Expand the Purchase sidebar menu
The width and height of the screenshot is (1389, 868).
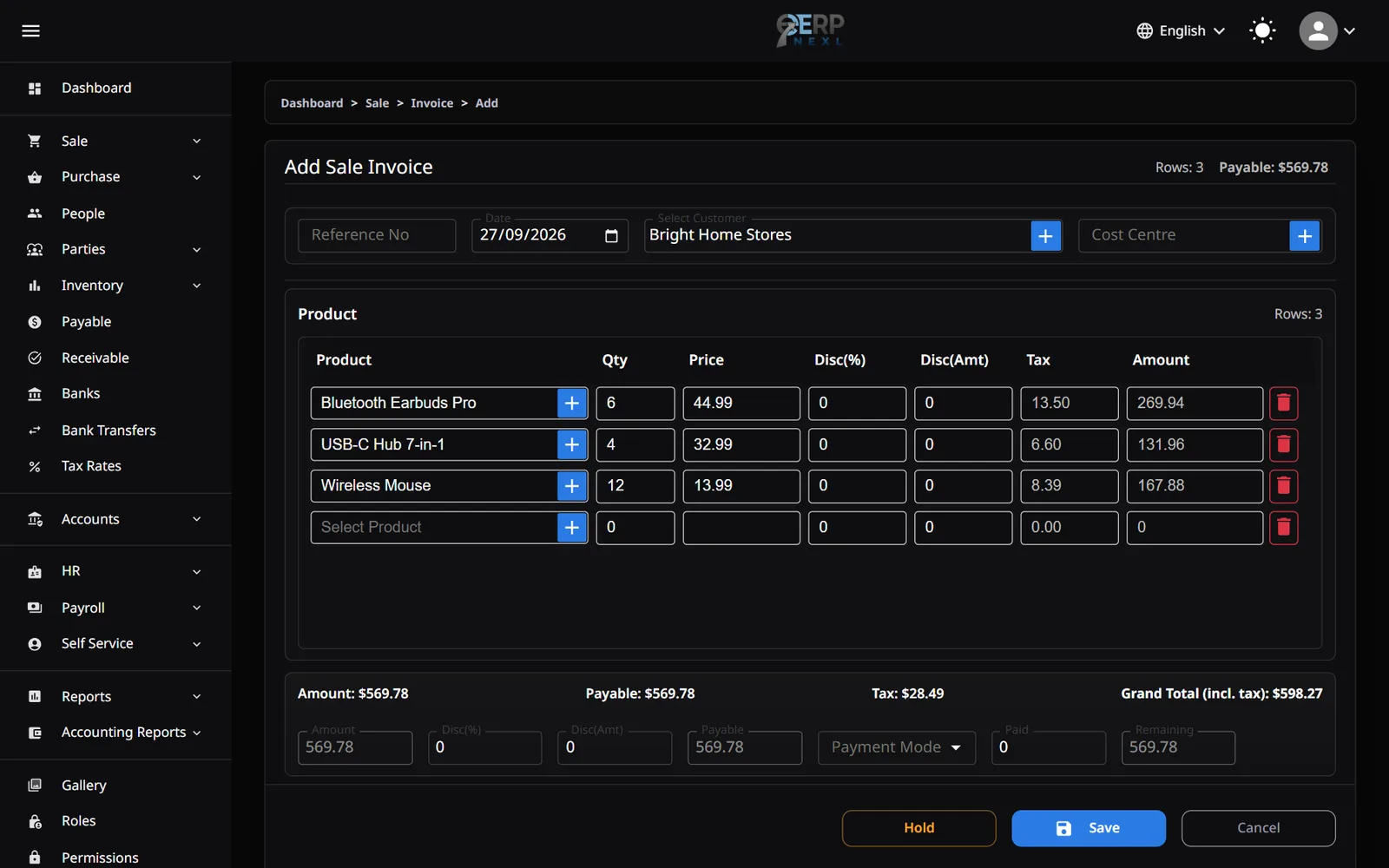pos(115,177)
